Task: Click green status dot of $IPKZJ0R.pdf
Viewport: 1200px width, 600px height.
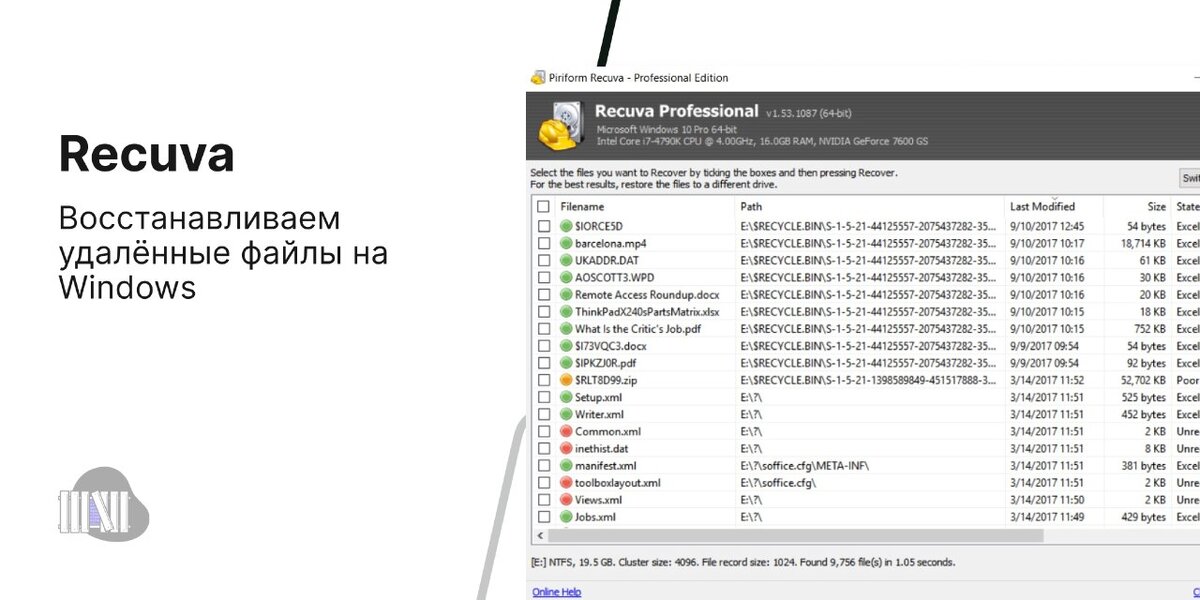Action: point(566,363)
